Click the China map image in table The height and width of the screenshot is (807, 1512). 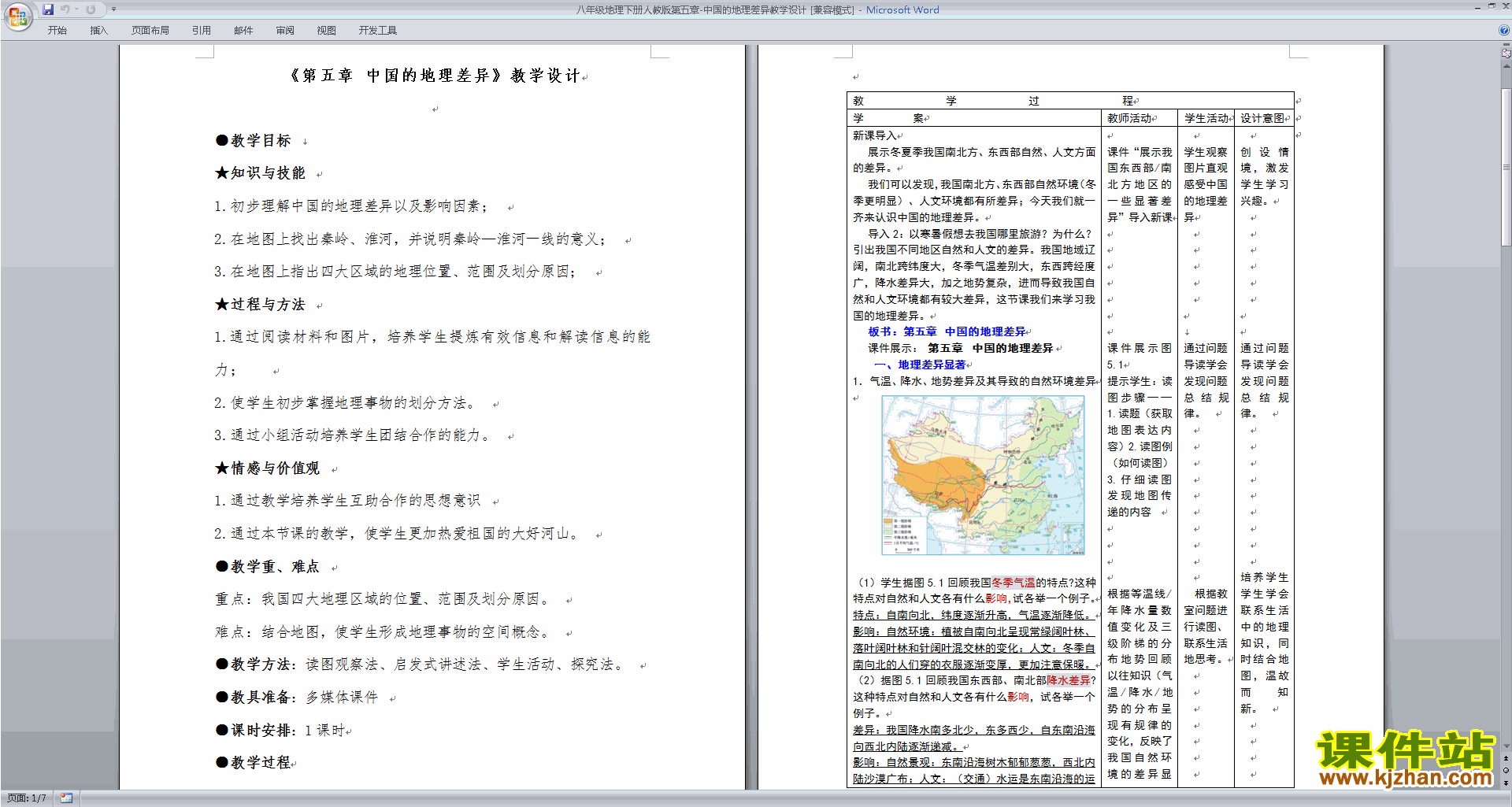tap(983, 475)
